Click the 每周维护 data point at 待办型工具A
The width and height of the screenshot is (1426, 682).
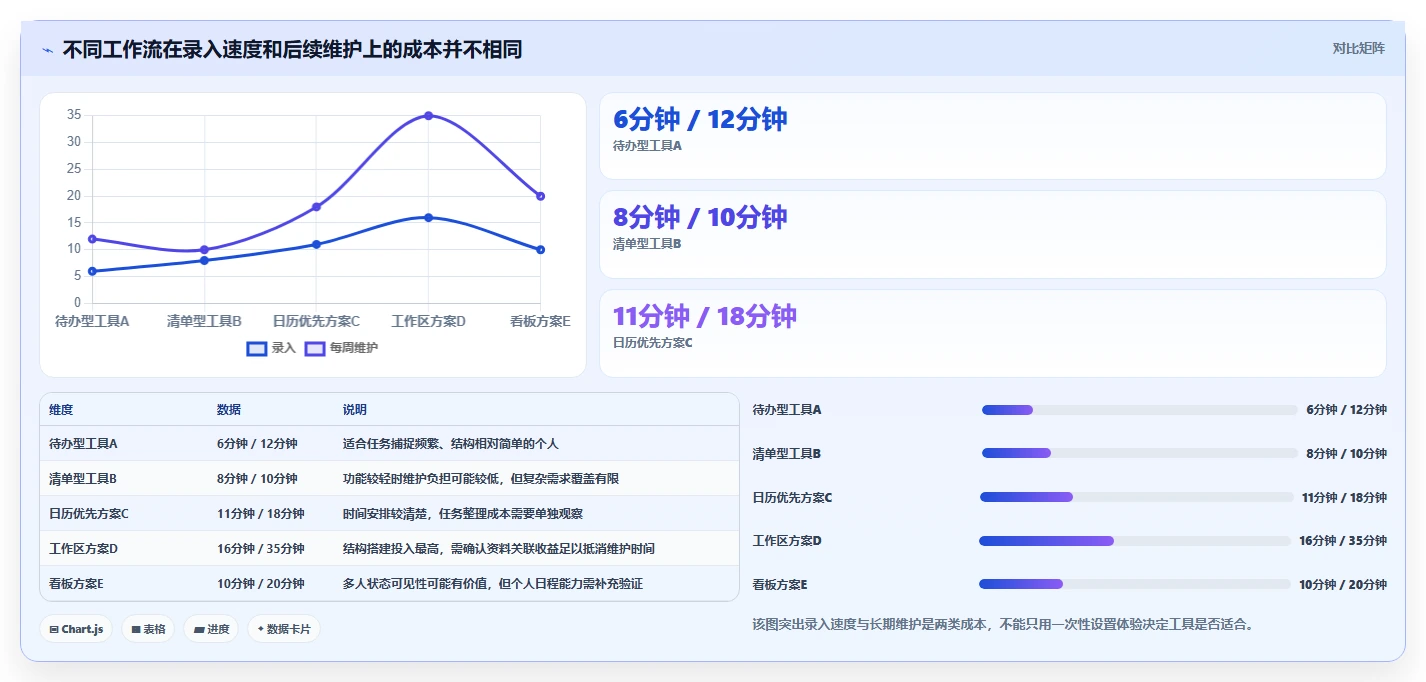point(92,239)
